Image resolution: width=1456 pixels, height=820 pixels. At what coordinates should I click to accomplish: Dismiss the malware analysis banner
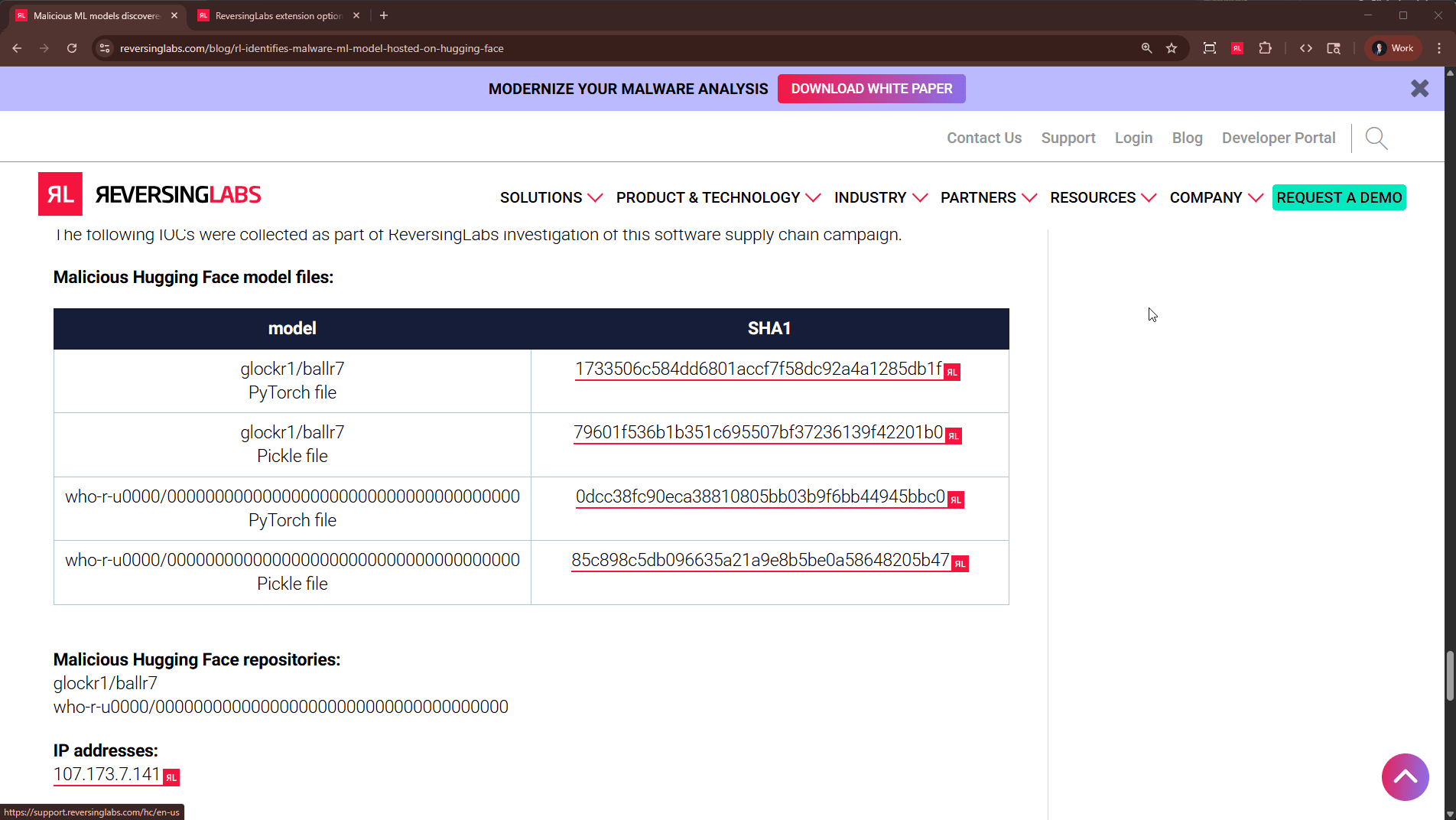click(x=1420, y=89)
